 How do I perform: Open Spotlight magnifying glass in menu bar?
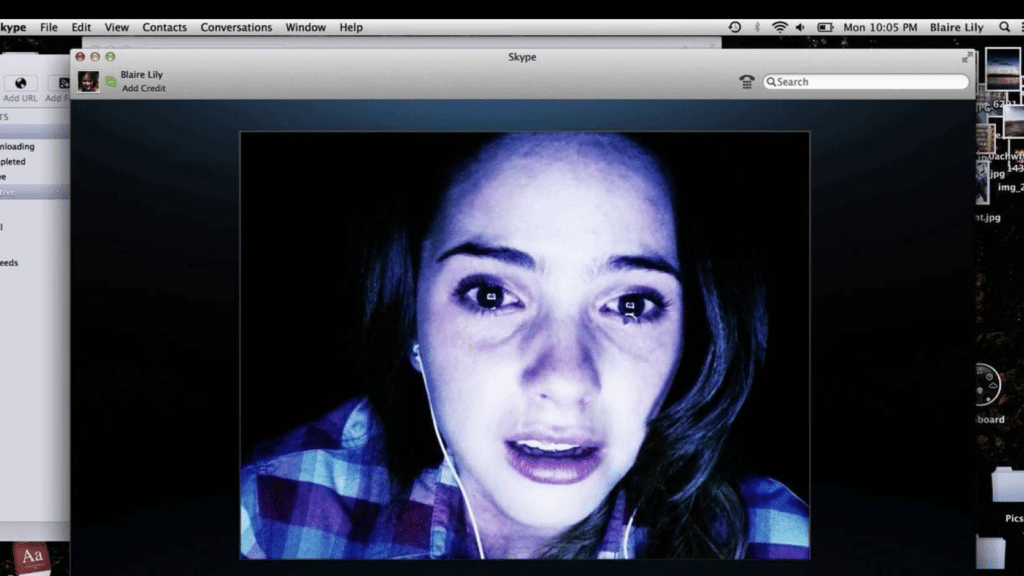(1004, 27)
